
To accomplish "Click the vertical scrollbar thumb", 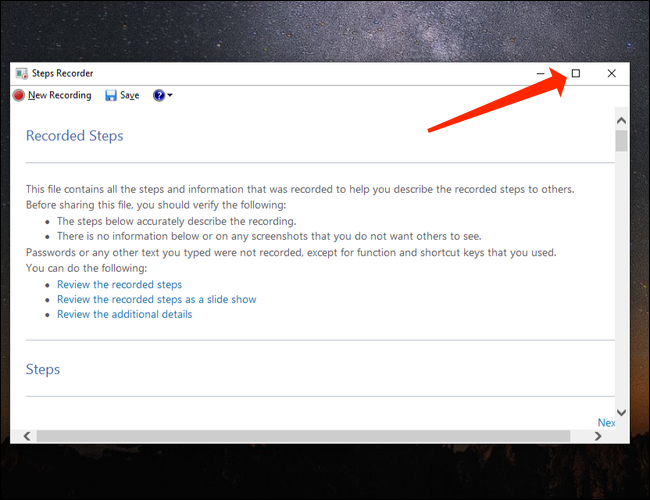I will pyautogui.click(x=622, y=141).
